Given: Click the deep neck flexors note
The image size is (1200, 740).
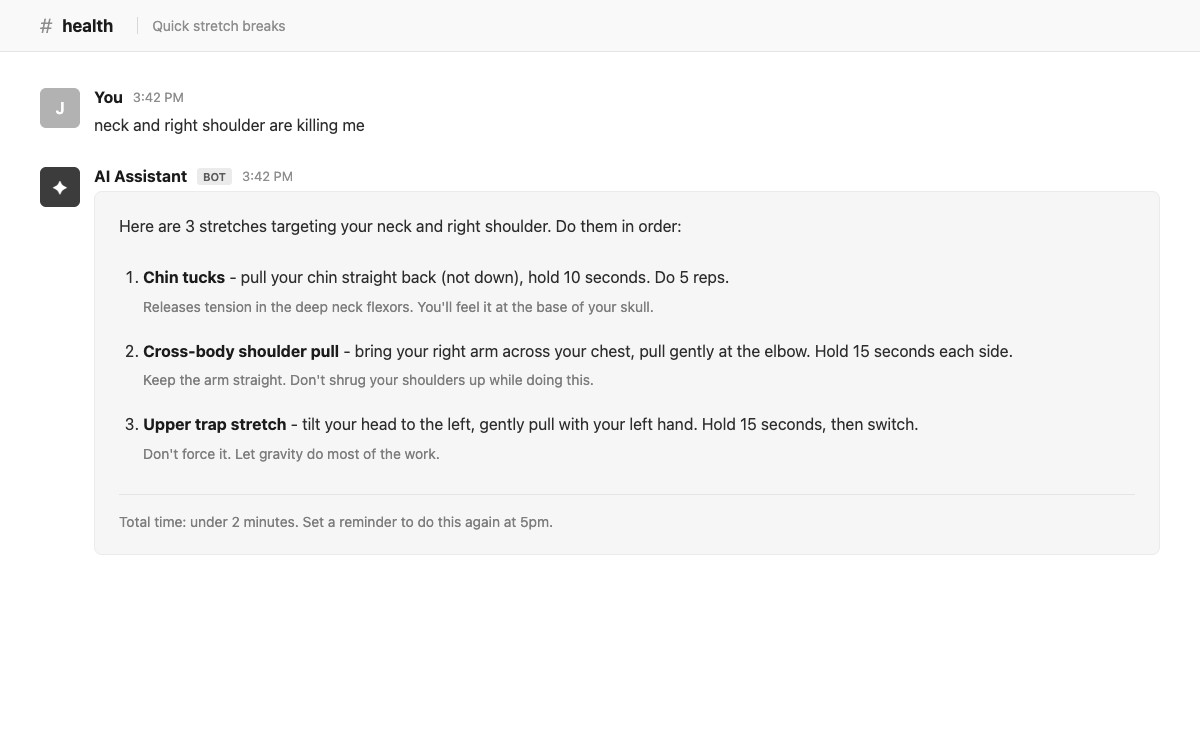Looking at the screenshot, I should pos(398,307).
